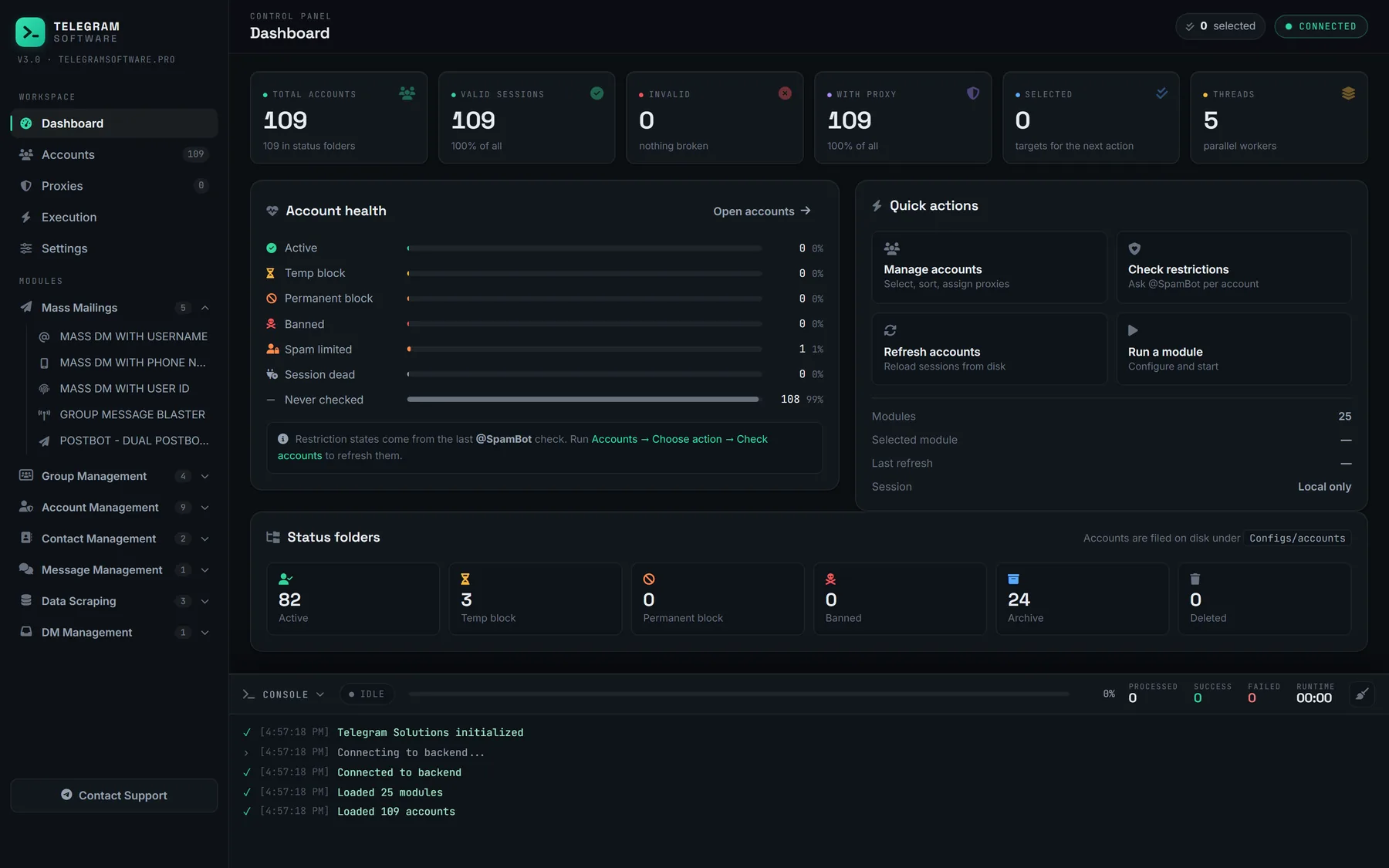1389x868 pixels.
Task: Click the Selected double-check icon
Action: [x=1161, y=93]
